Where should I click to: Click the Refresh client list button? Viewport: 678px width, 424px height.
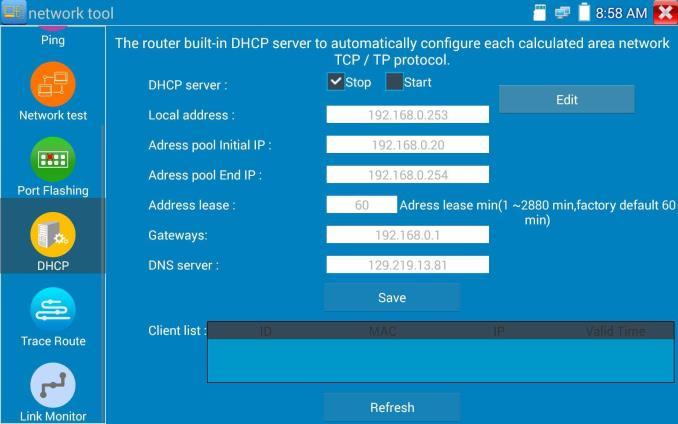392,407
